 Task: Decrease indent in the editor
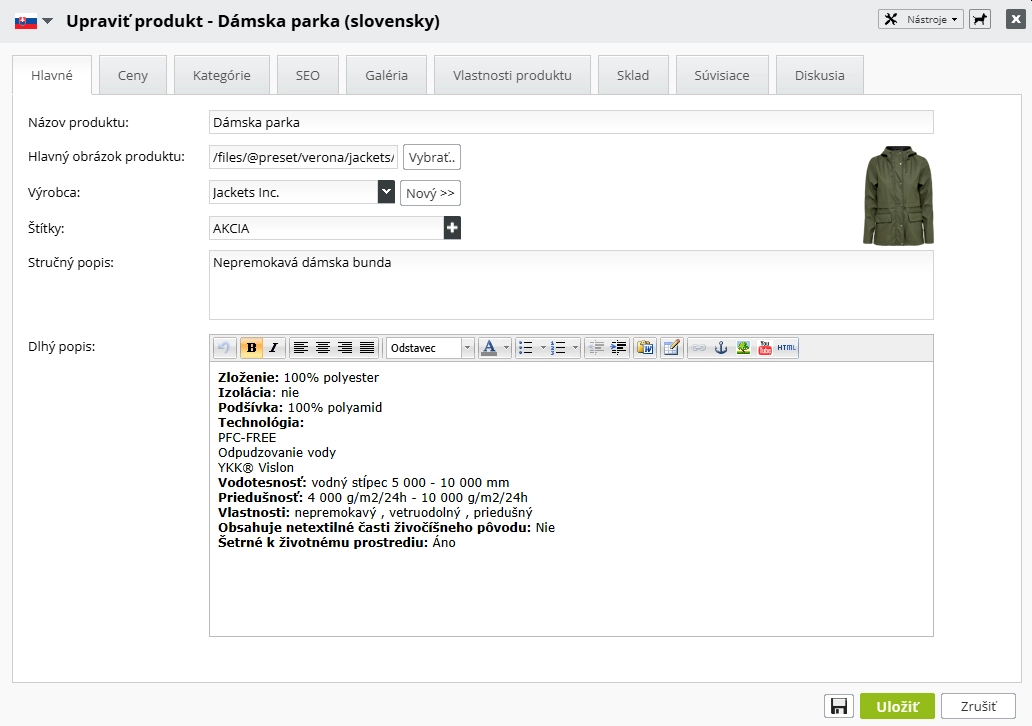point(596,348)
